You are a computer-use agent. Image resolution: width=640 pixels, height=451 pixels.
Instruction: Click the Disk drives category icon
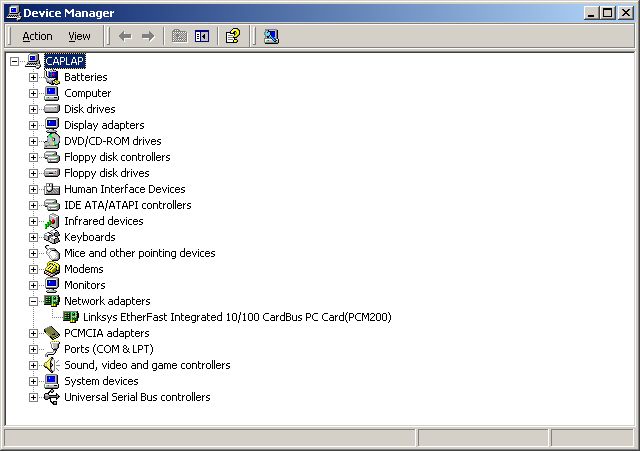(52, 109)
